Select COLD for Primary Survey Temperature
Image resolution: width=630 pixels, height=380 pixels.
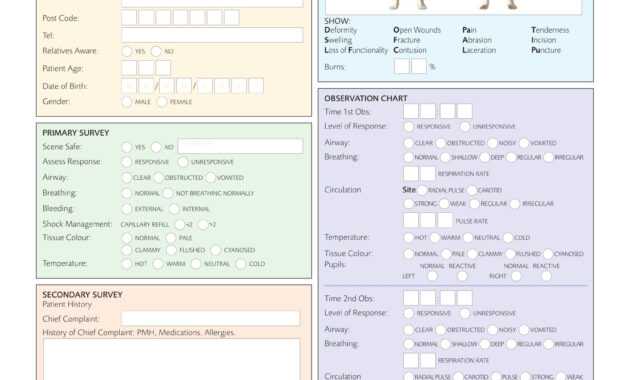click(x=241, y=264)
